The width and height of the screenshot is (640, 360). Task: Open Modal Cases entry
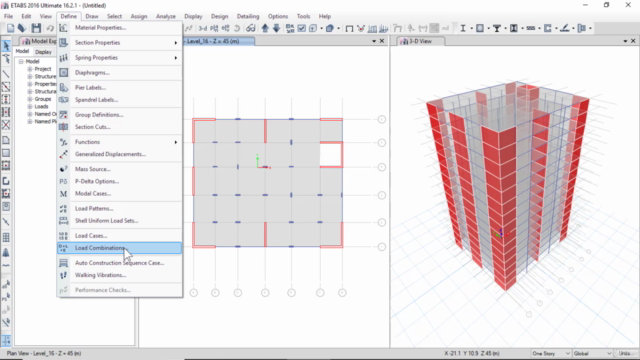(x=119, y=193)
